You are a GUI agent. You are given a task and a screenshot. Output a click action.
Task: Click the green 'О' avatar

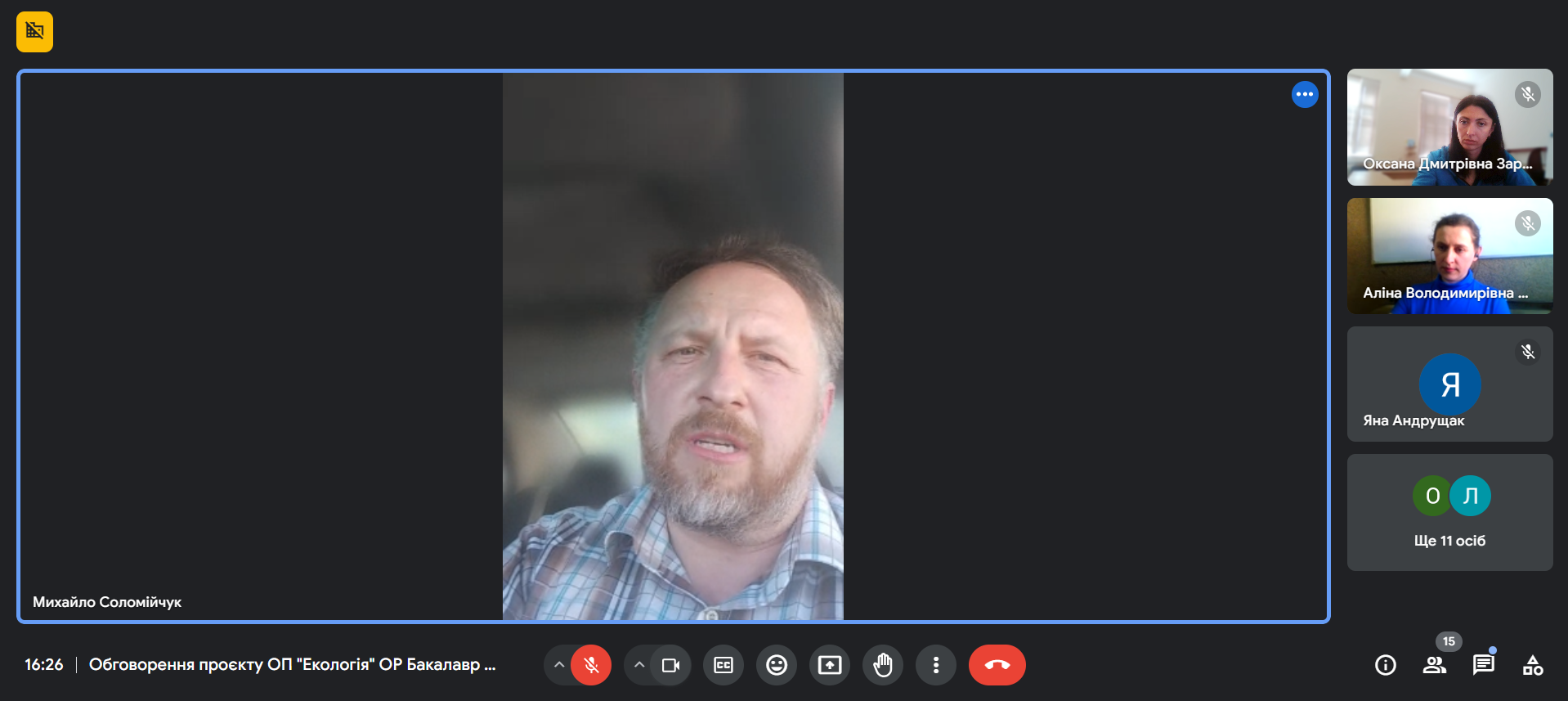coord(1432,496)
